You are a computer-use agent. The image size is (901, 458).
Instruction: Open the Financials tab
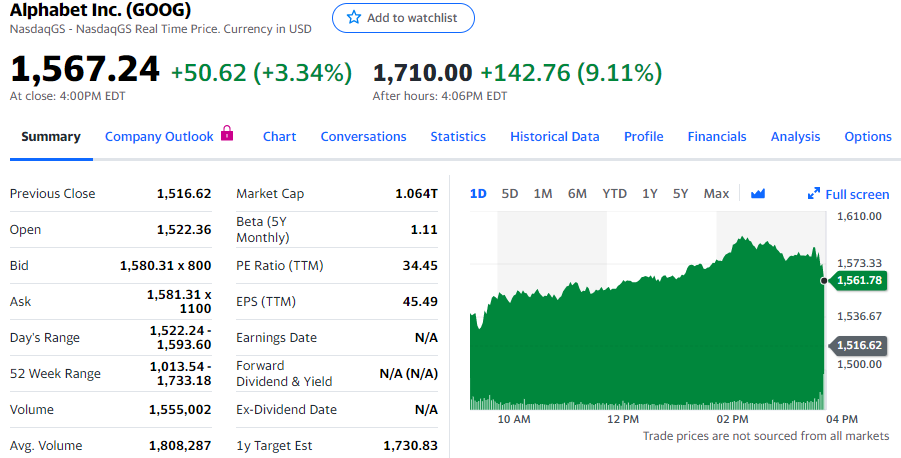(x=717, y=137)
